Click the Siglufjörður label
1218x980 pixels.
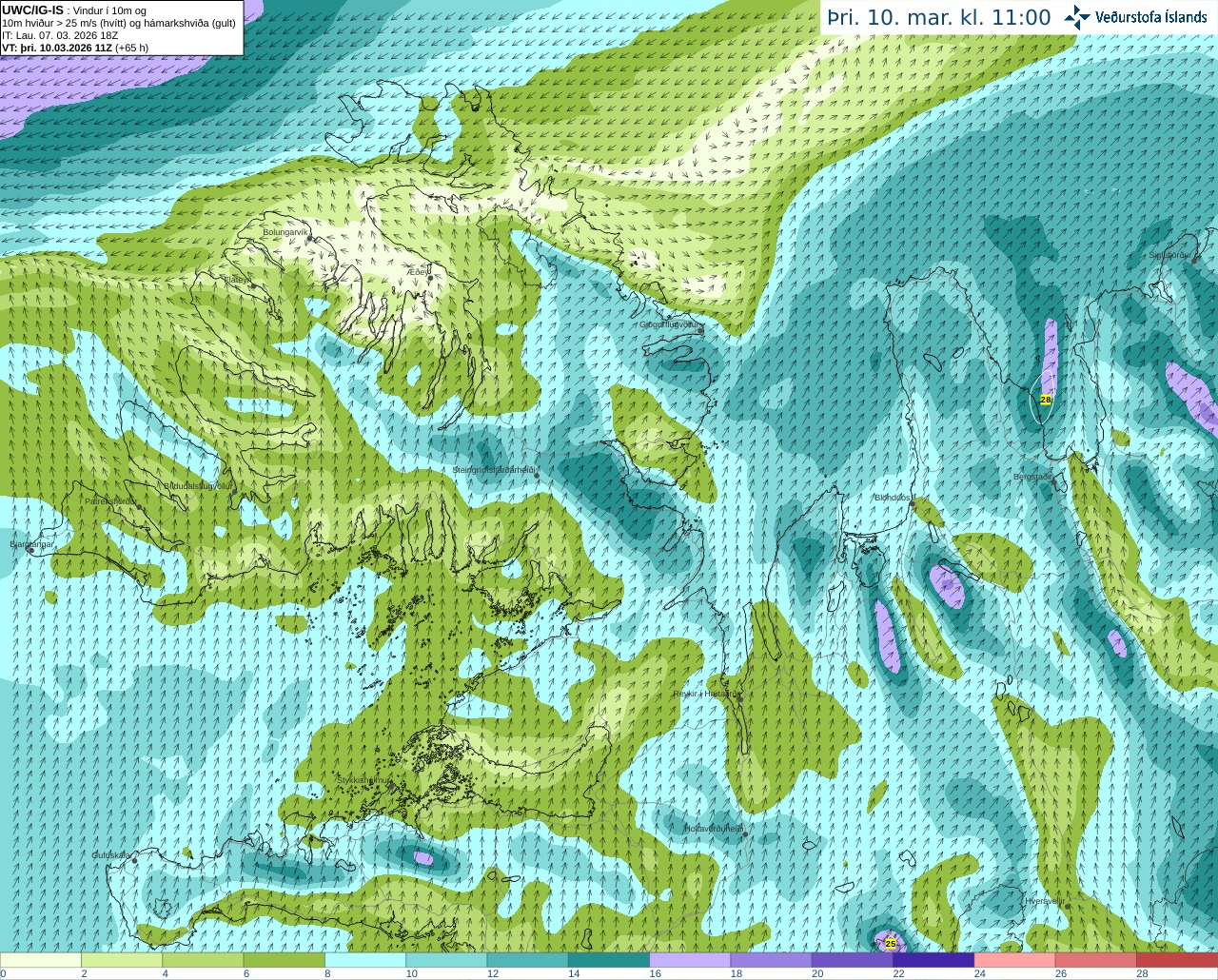coord(1169,255)
